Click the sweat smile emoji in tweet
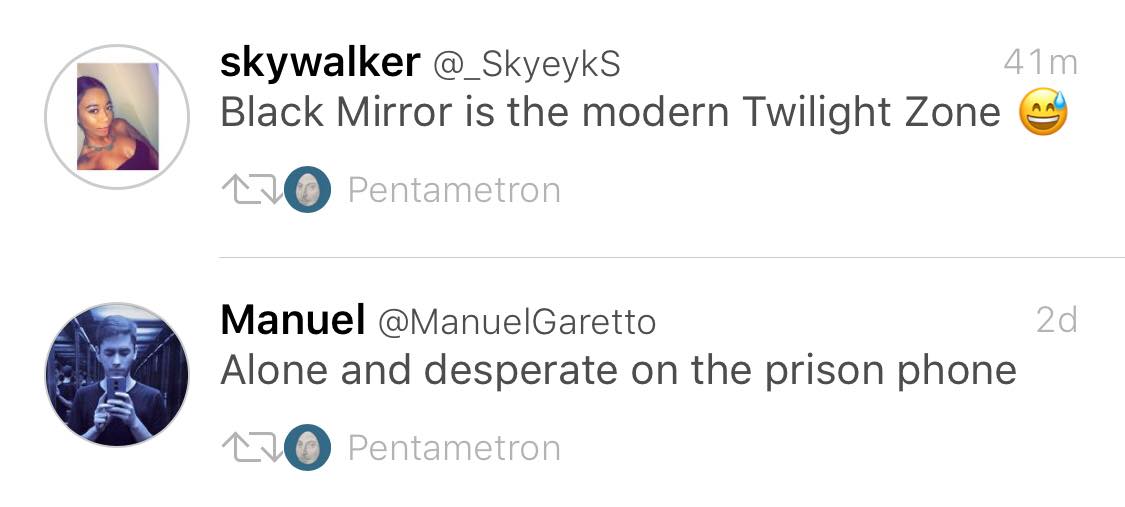The width and height of the screenshot is (1125, 507). point(1042,113)
